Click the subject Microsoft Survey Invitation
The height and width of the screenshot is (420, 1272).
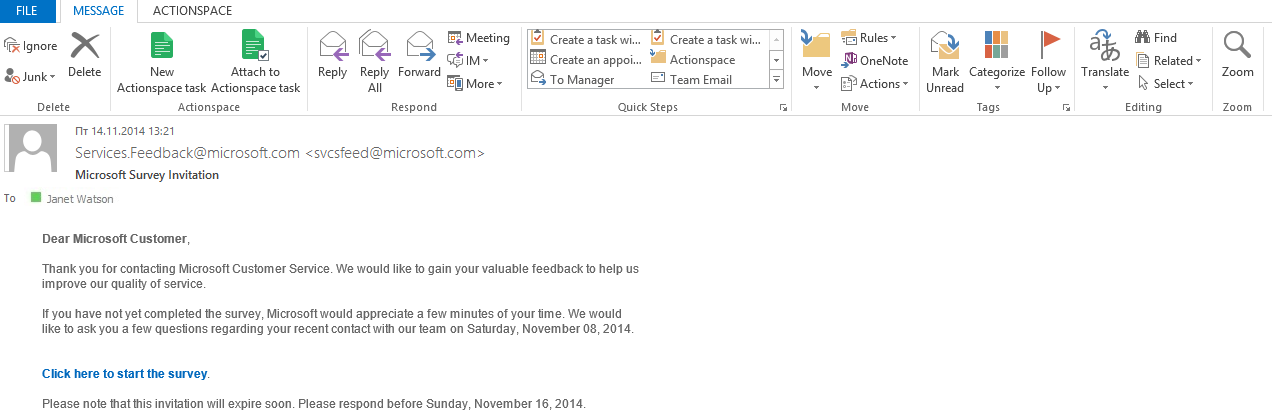pyautogui.click(x=147, y=175)
